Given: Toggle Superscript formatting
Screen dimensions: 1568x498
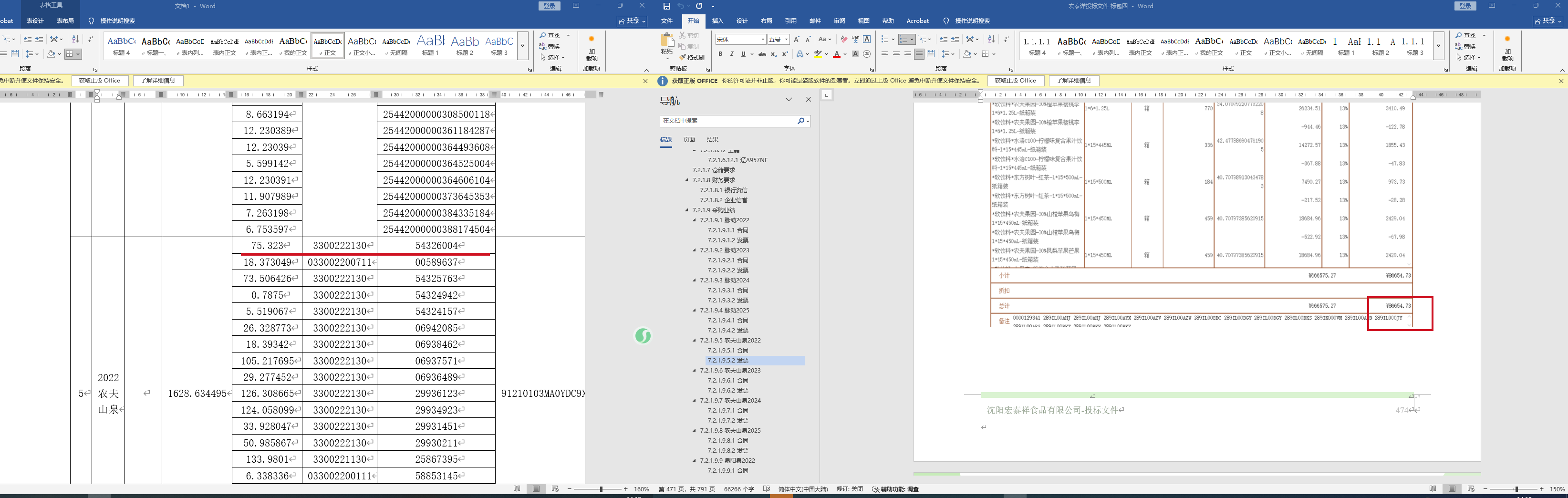Looking at the screenshot, I should click(785, 54).
